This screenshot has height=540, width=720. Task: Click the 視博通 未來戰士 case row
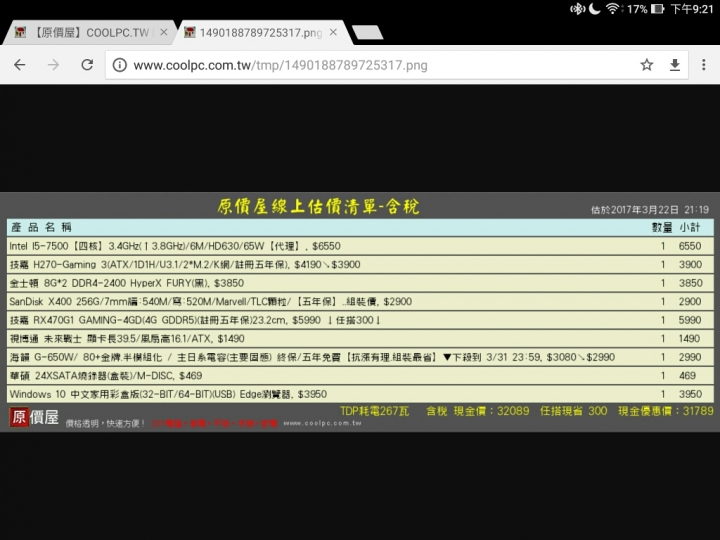click(x=360, y=338)
